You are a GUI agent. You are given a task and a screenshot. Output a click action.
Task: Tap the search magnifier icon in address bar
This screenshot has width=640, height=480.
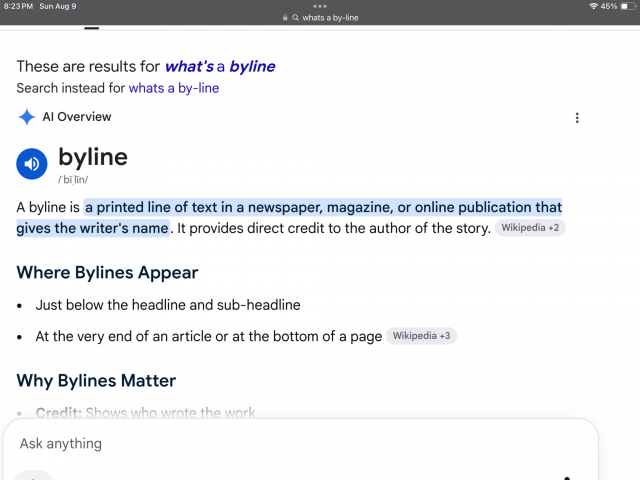[296, 18]
